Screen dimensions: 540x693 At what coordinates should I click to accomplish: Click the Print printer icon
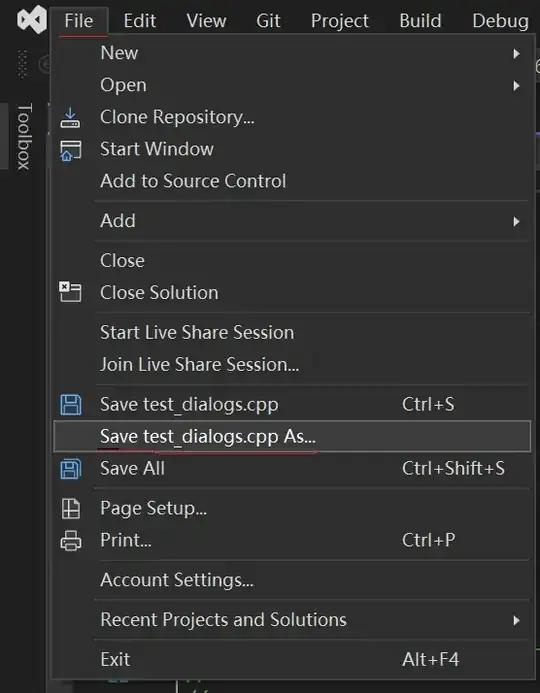coord(71,541)
